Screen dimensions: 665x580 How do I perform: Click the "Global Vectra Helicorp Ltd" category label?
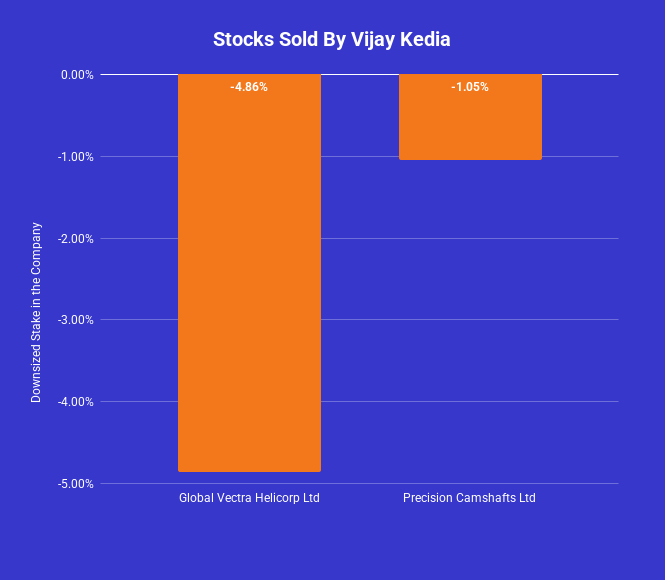click(249, 498)
